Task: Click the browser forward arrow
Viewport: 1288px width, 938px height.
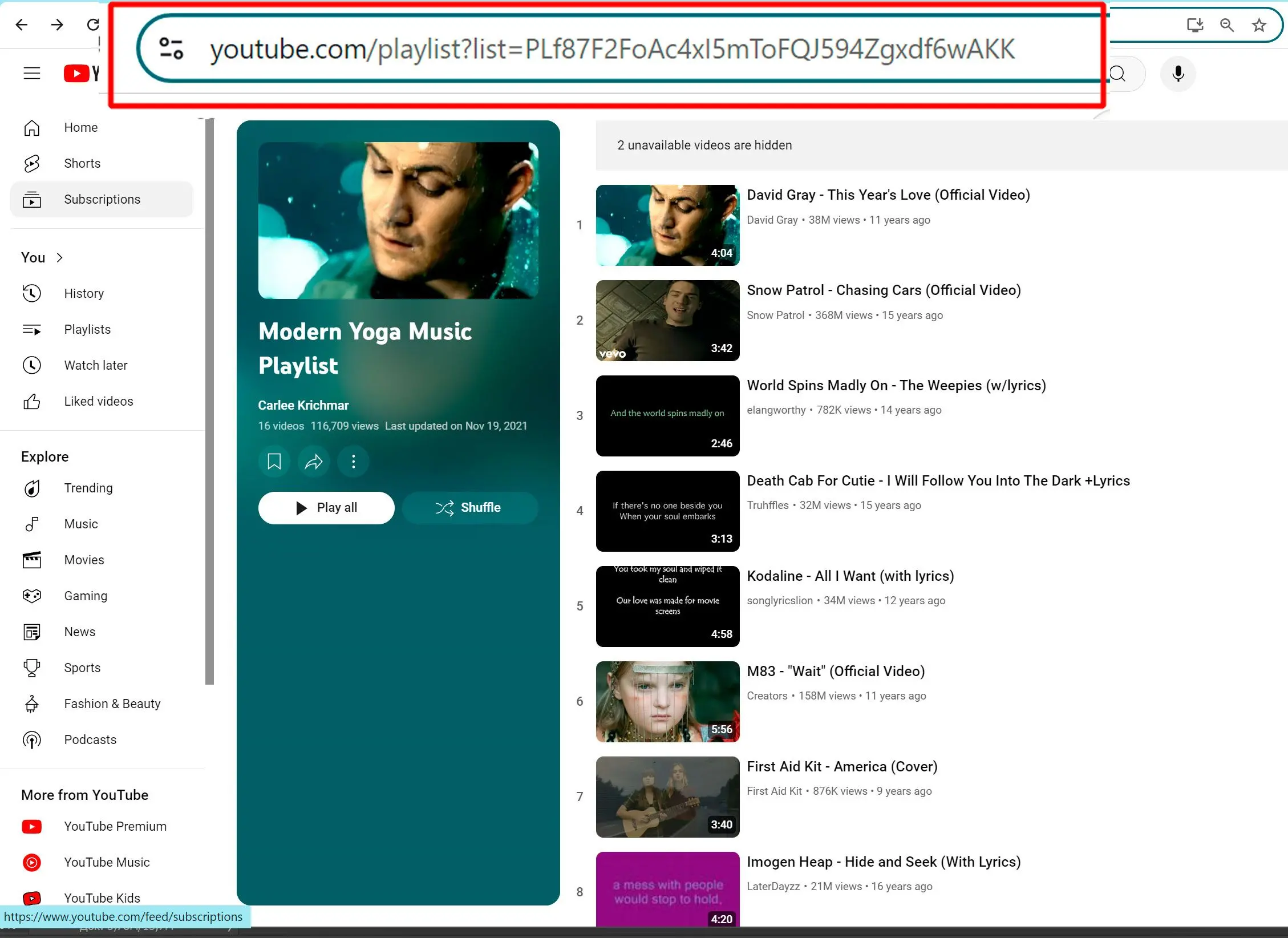Action: click(57, 25)
